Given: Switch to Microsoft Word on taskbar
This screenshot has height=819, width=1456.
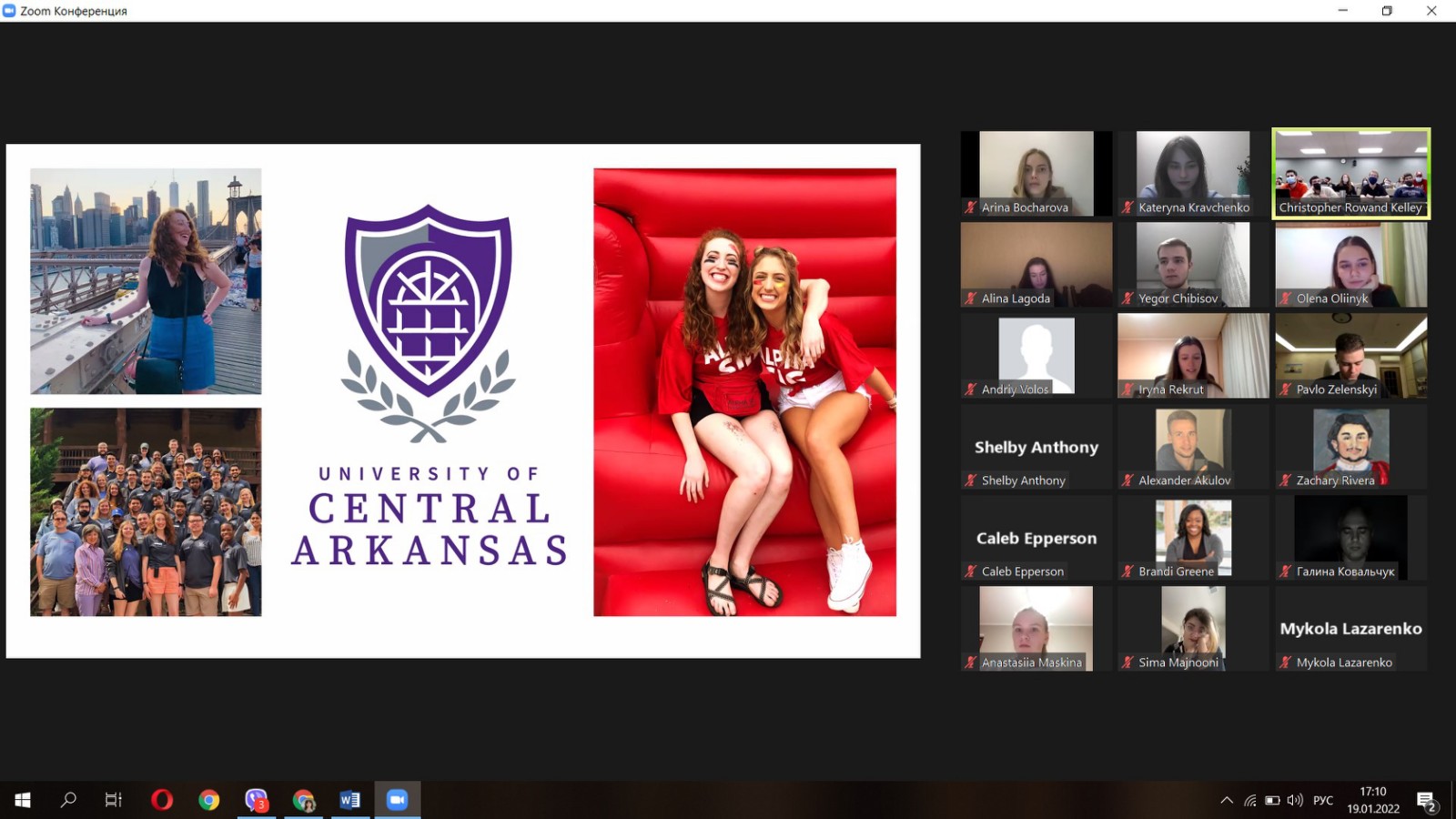Looking at the screenshot, I should pyautogui.click(x=350, y=800).
